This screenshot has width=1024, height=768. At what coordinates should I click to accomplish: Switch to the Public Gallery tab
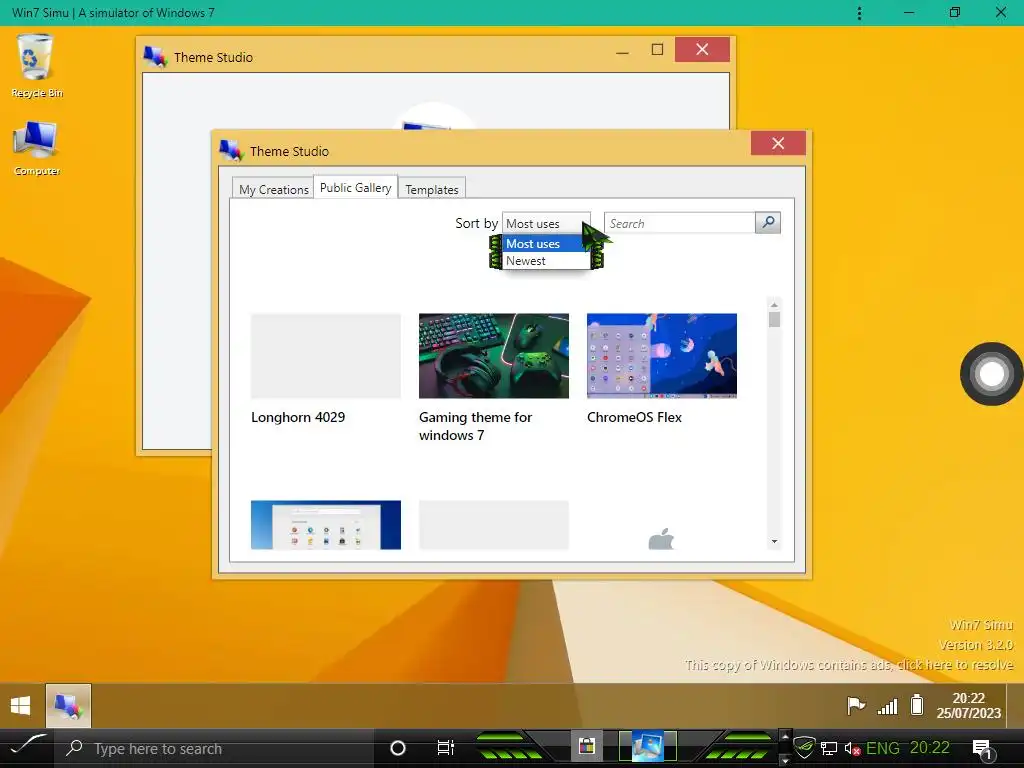point(355,187)
